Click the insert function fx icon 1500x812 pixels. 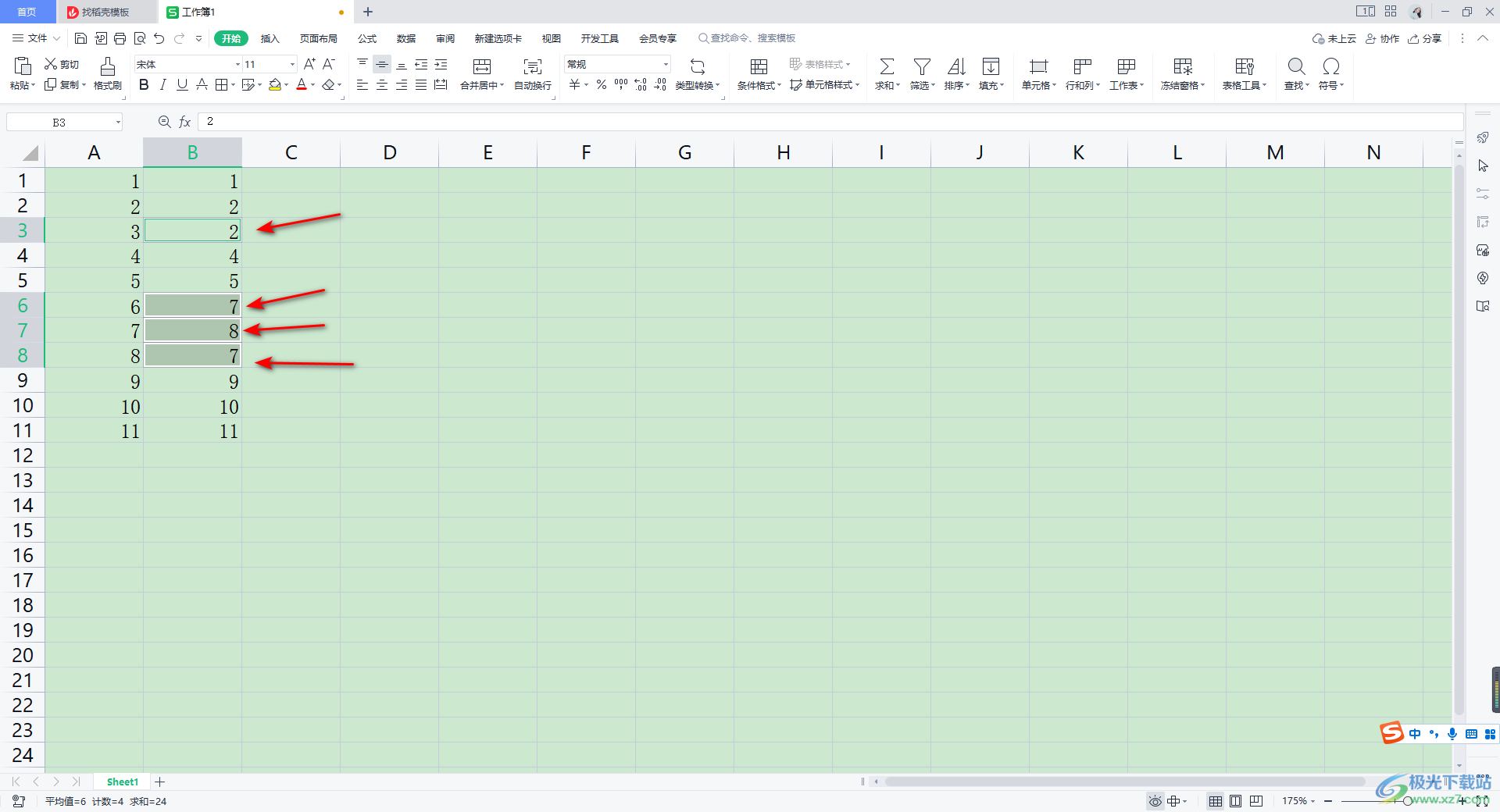[x=185, y=122]
